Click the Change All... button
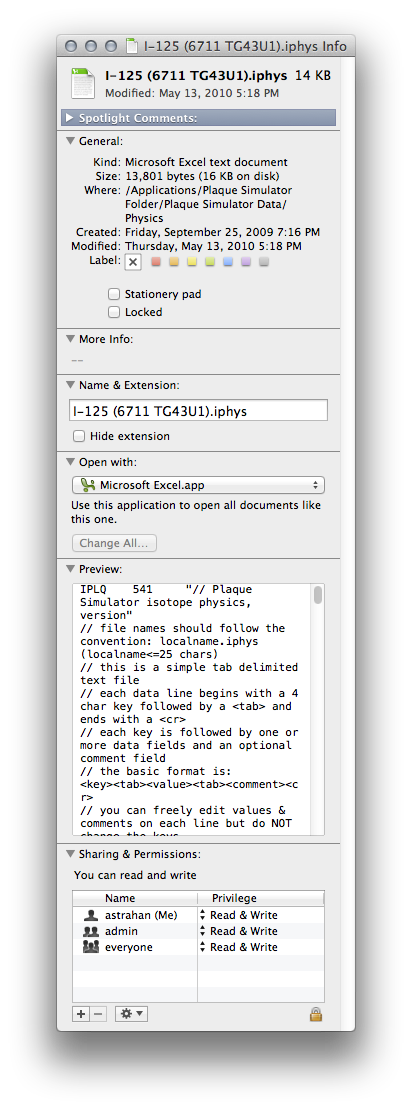412x1110 pixels. 114,543
